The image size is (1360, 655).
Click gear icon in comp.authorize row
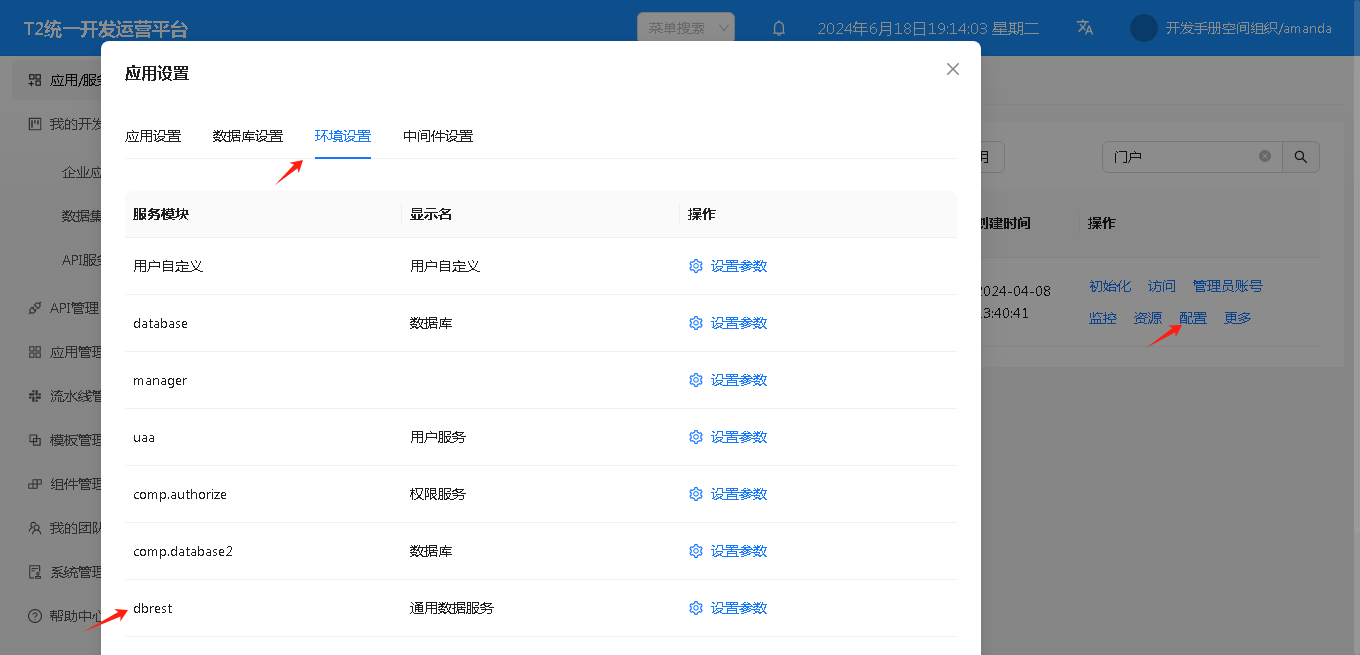696,494
